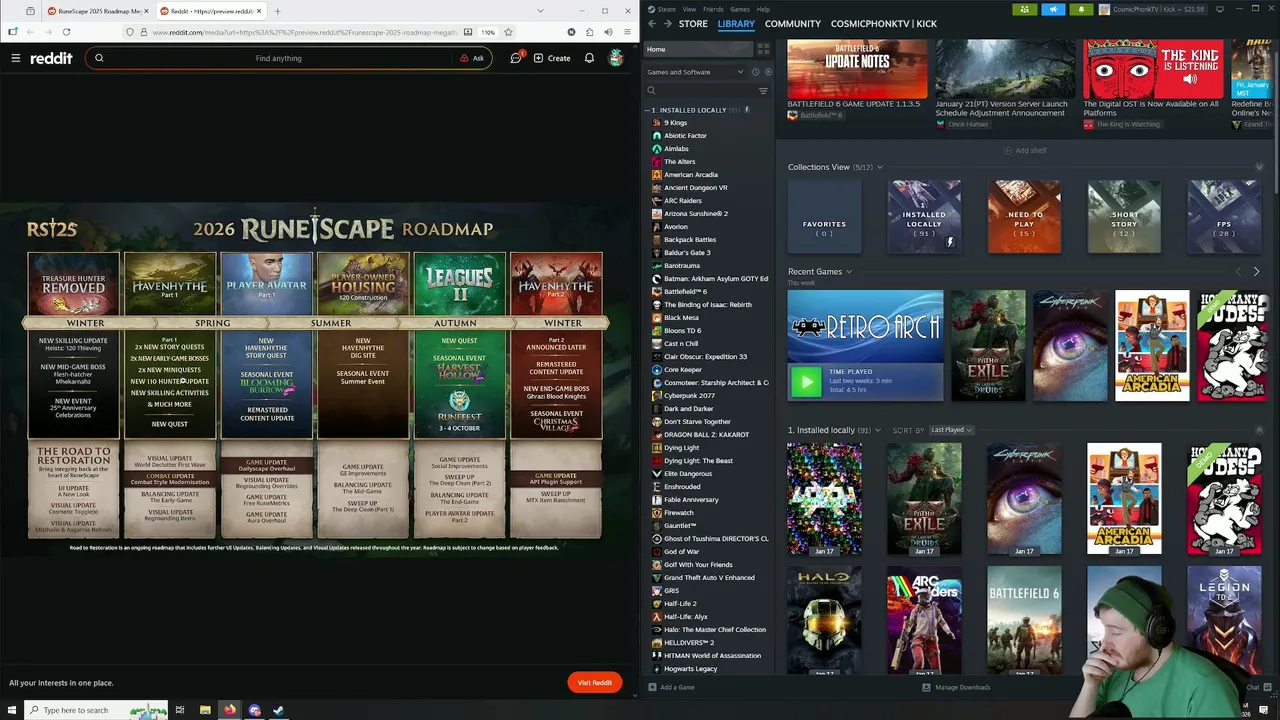Viewport: 1280px width, 720px height.
Task: Open the NEED TO PLAY collection tile
Action: [1025, 217]
